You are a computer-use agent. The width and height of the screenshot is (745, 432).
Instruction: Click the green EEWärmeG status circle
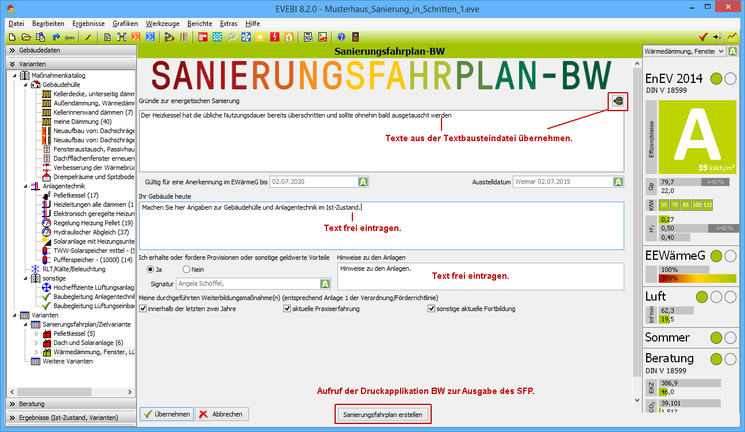[716, 256]
